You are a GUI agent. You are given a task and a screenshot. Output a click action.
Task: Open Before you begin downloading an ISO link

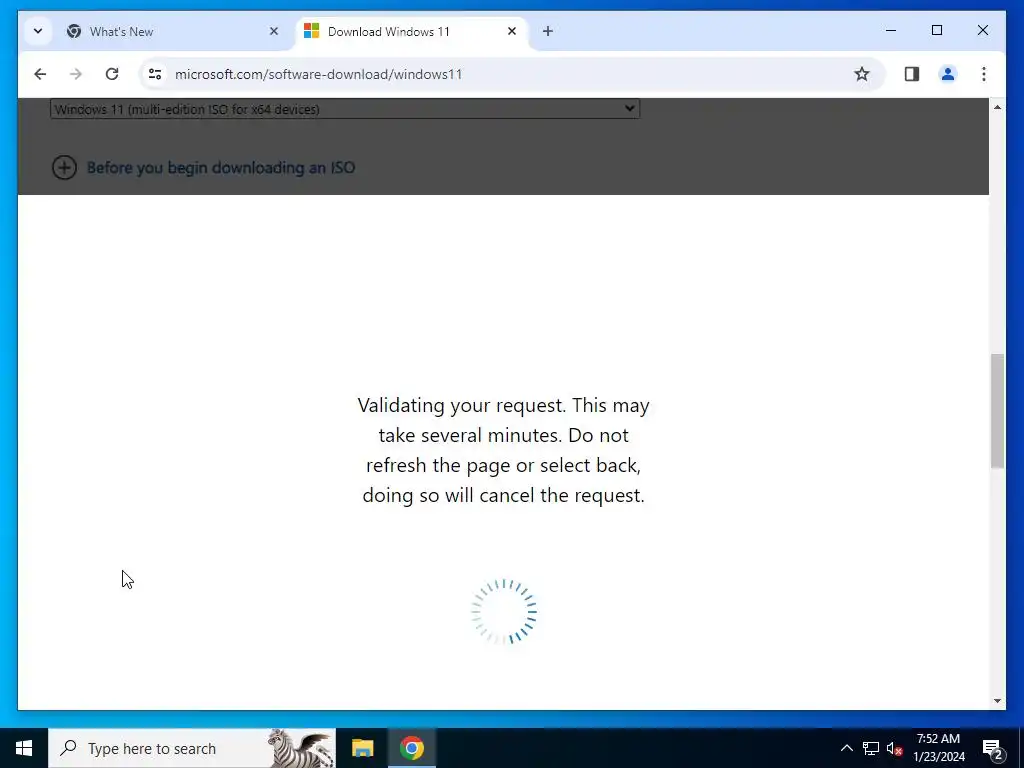point(221,168)
